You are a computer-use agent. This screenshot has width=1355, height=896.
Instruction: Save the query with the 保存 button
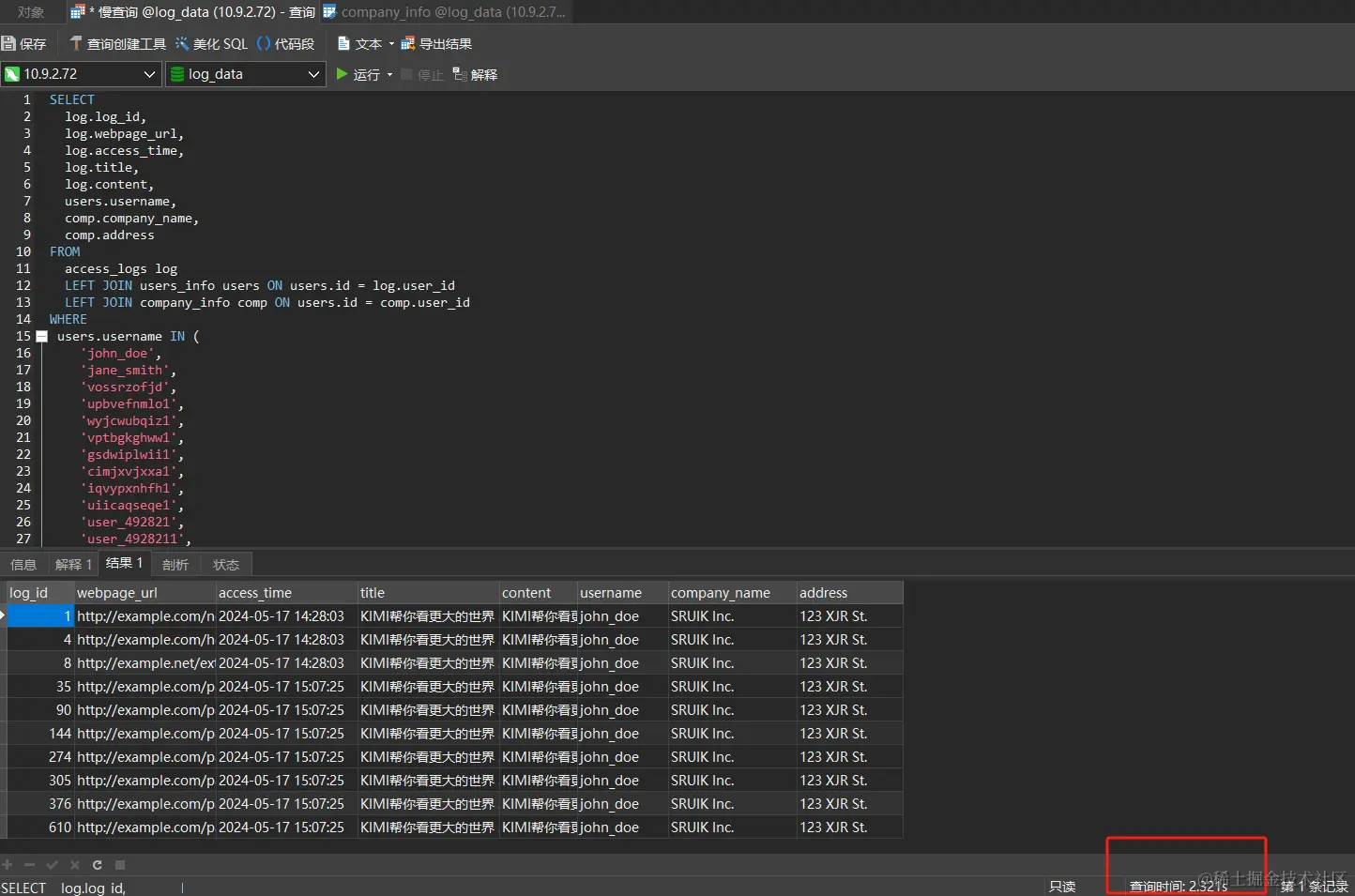click(x=24, y=44)
